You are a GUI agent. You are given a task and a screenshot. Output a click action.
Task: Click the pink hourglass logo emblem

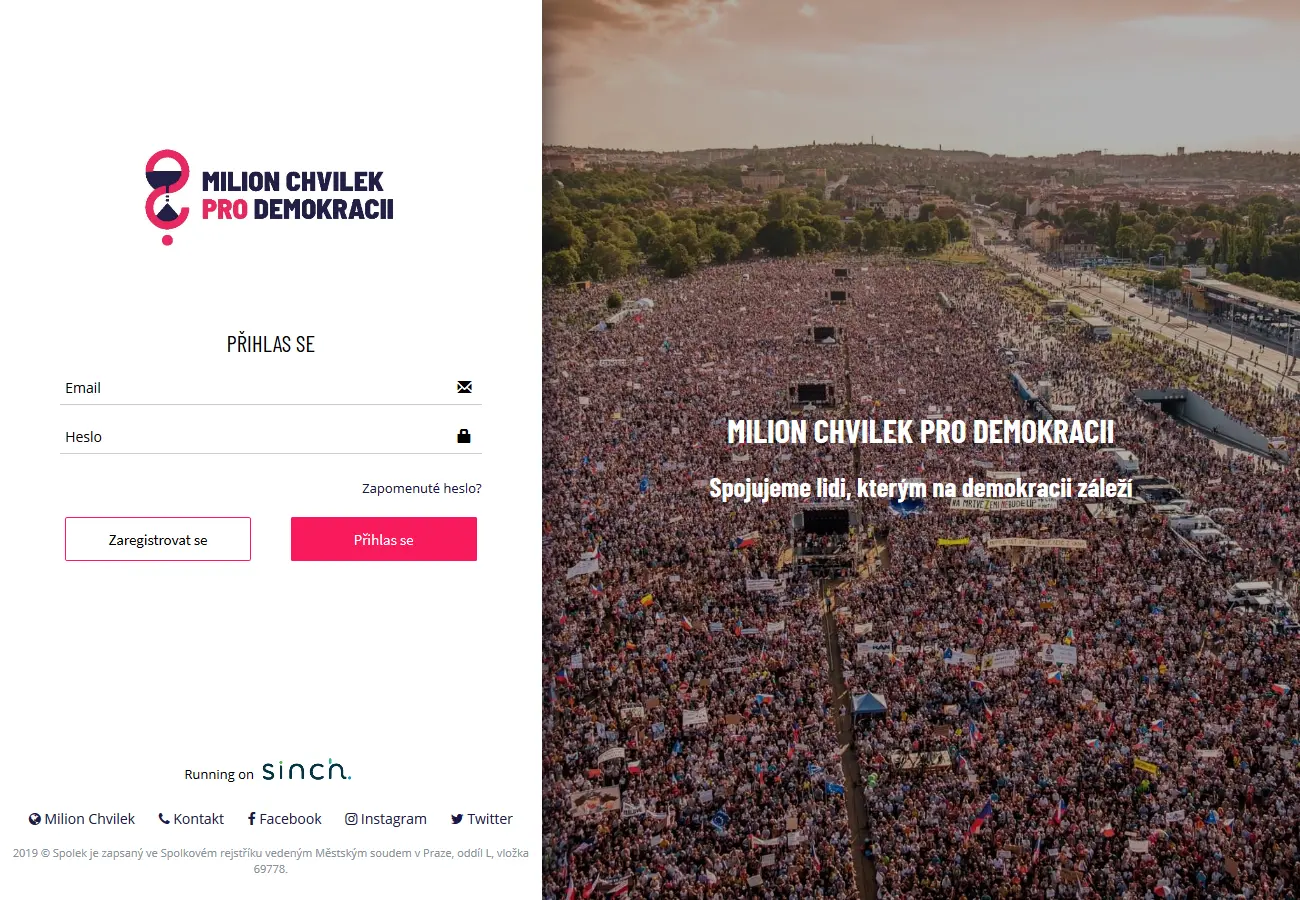(x=167, y=197)
